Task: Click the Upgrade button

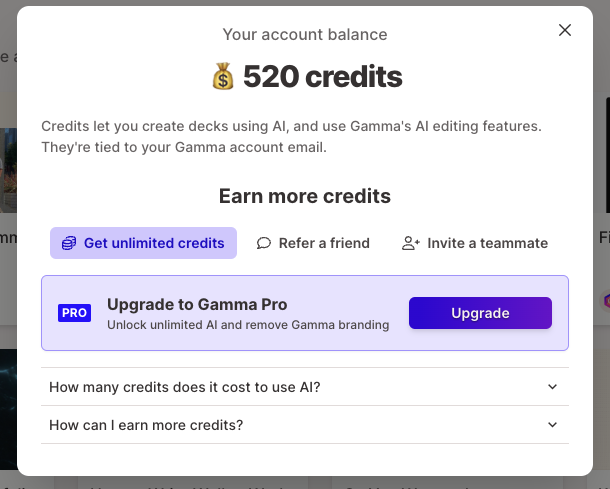Action: [480, 313]
